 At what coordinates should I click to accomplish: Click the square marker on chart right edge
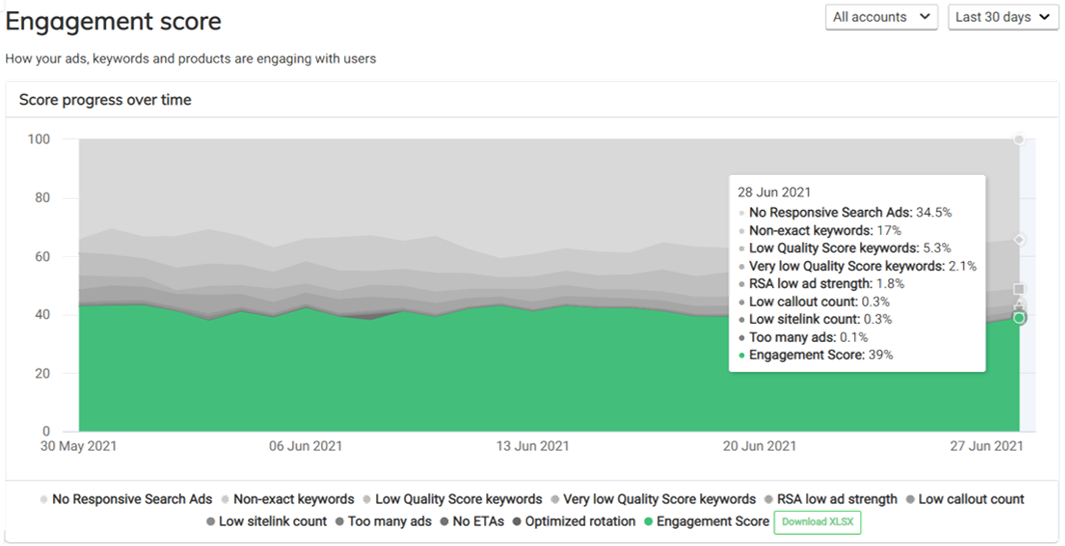pyautogui.click(x=1019, y=289)
